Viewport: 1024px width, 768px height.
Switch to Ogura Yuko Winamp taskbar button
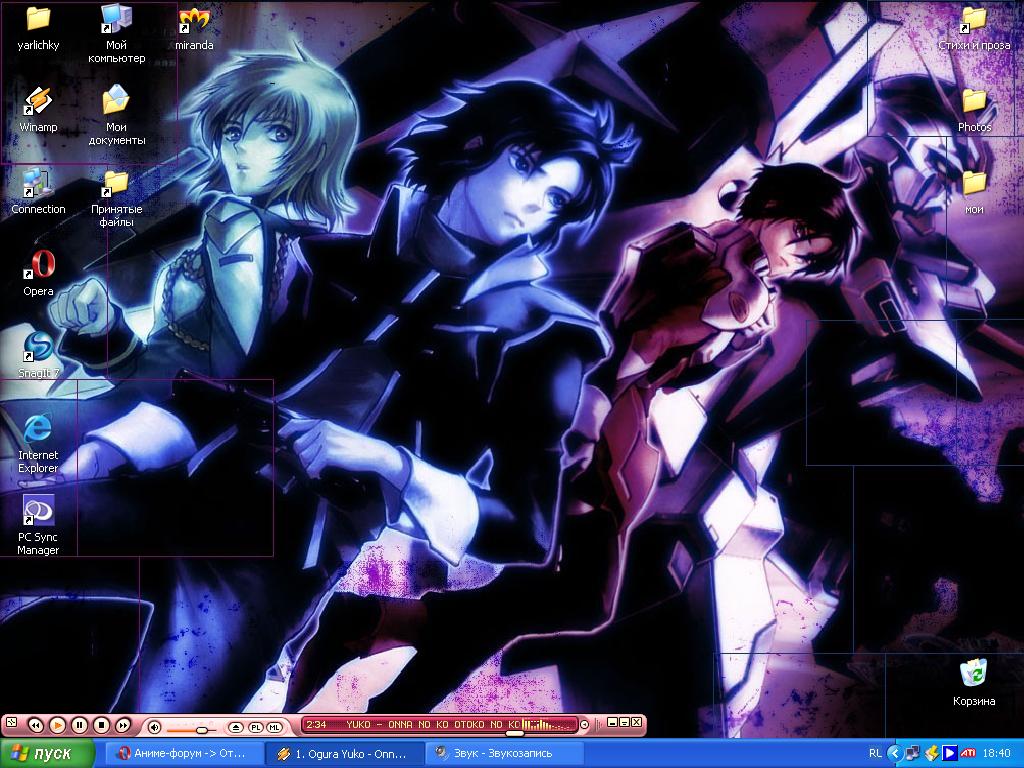(344, 754)
